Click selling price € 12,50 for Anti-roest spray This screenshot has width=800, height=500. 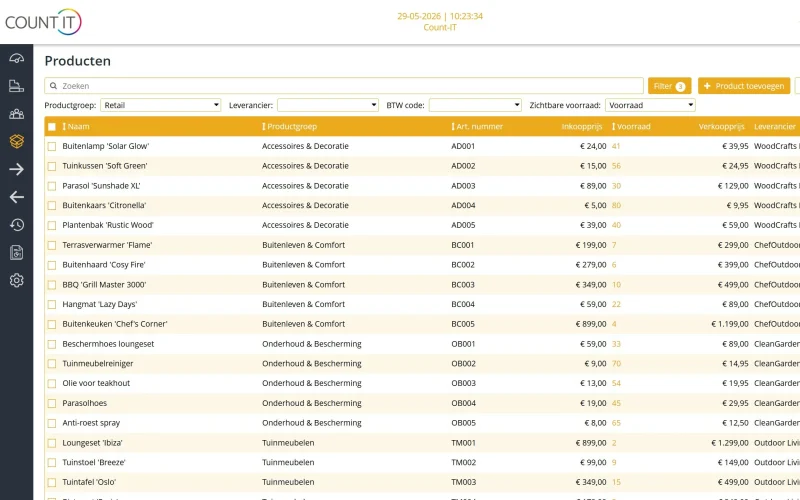(735, 423)
